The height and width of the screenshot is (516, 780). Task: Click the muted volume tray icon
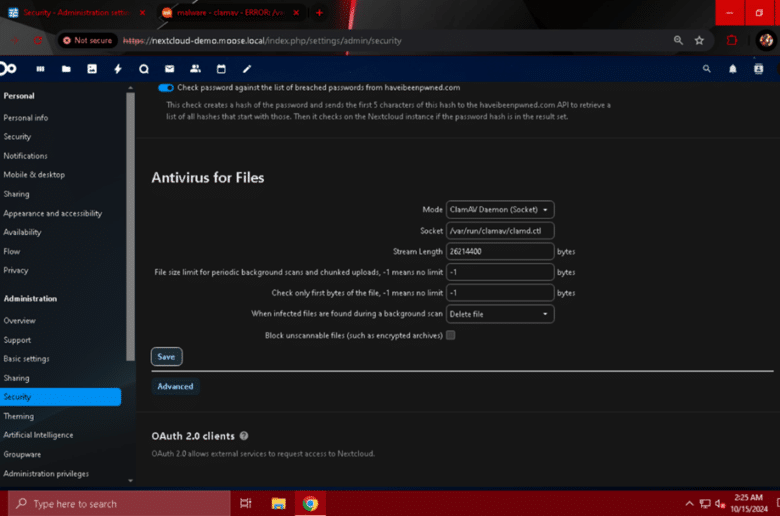[720, 504]
